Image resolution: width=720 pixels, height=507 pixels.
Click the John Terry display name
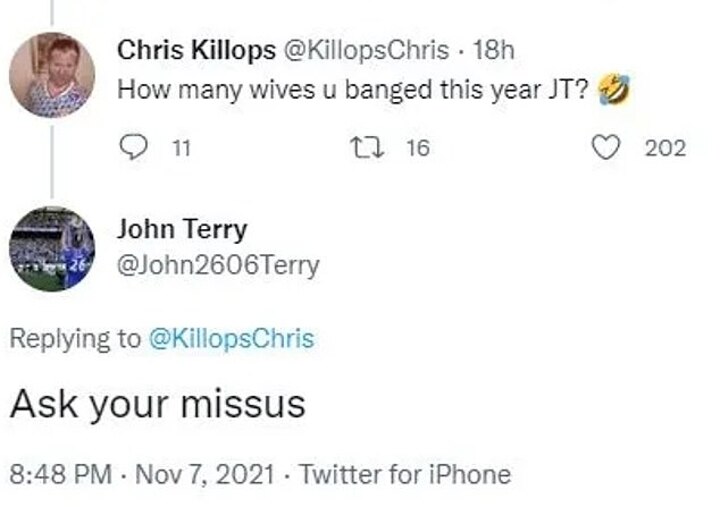(x=182, y=229)
